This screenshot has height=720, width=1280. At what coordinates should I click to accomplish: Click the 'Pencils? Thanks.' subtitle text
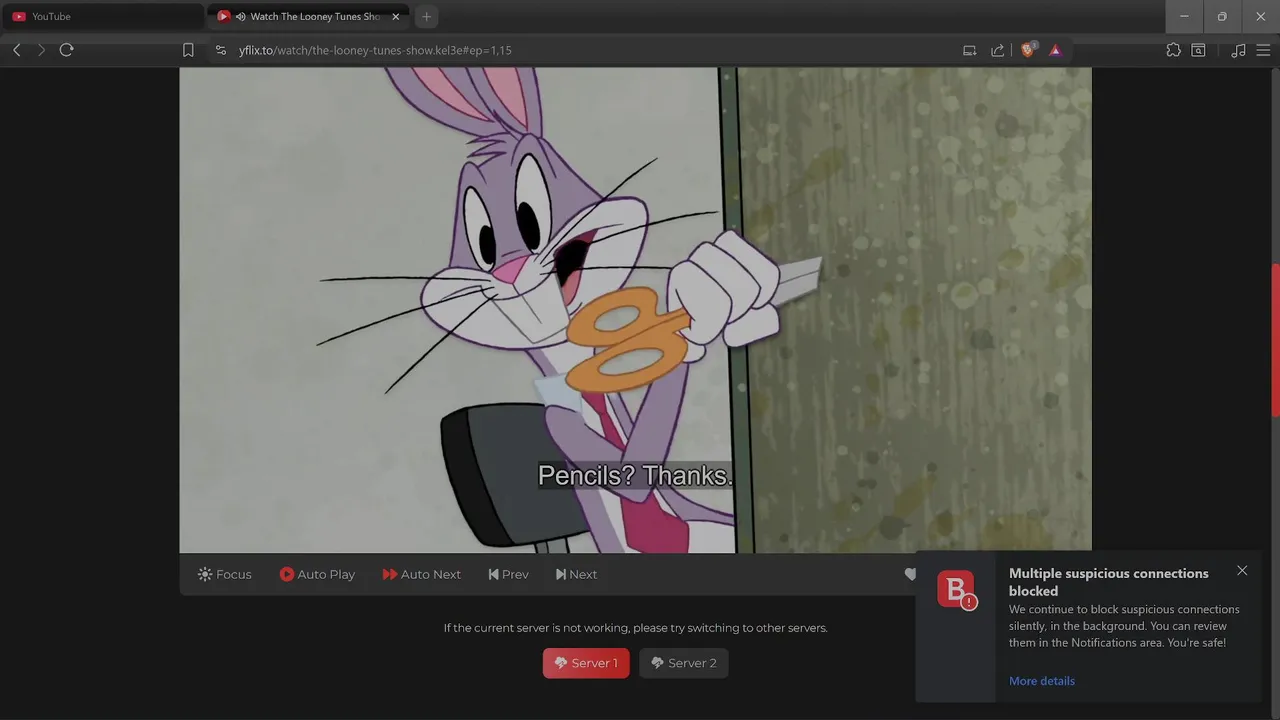[x=635, y=476]
